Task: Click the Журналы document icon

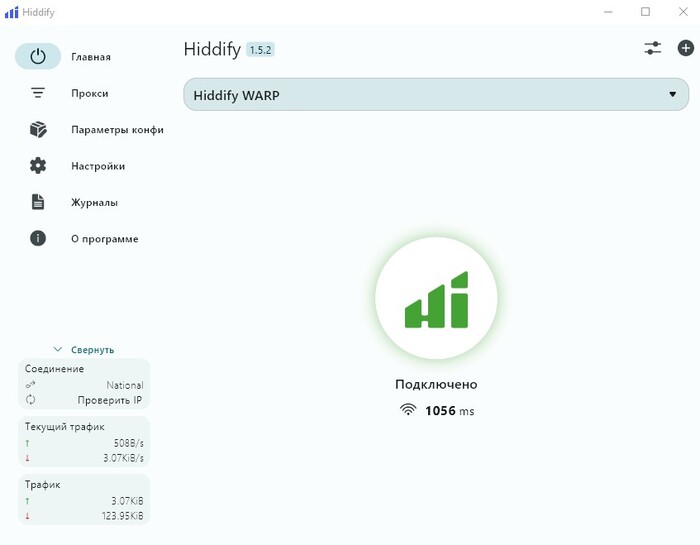Action: click(x=38, y=202)
